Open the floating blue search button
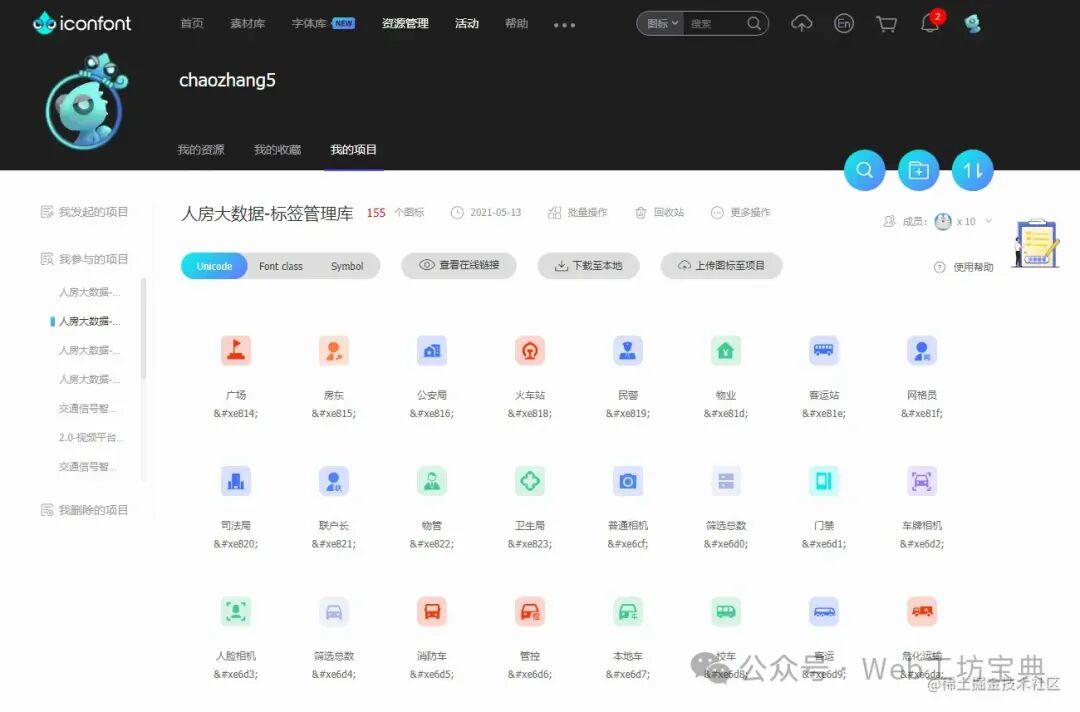This screenshot has height=712, width=1080. point(864,170)
